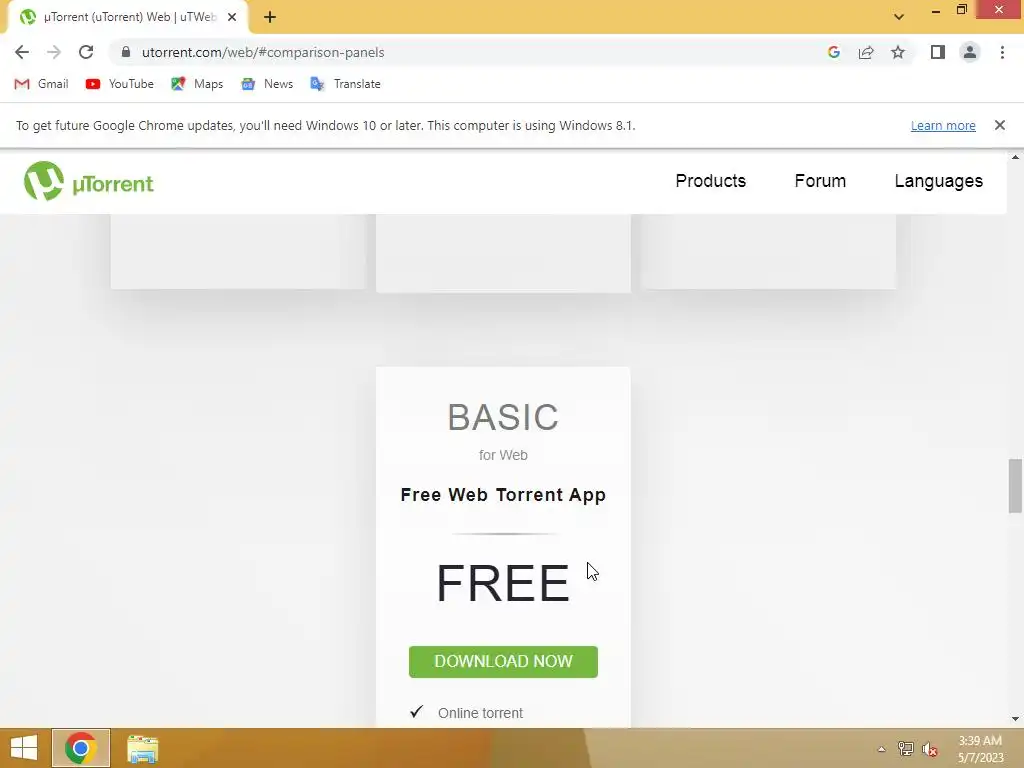Screen dimensions: 1024x768
Task: Click the 'Free Web Torrent App' text
Action: point(503,495)
